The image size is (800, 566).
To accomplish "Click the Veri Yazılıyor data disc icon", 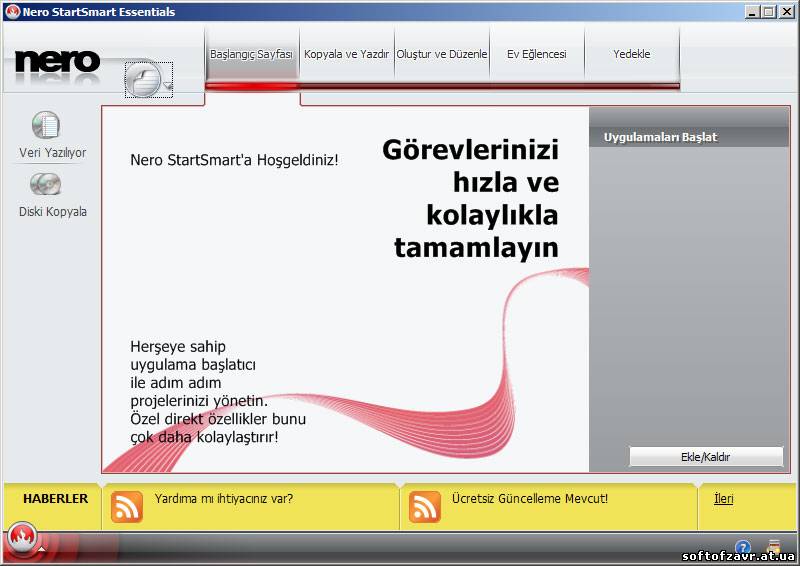I will point(46,125).
